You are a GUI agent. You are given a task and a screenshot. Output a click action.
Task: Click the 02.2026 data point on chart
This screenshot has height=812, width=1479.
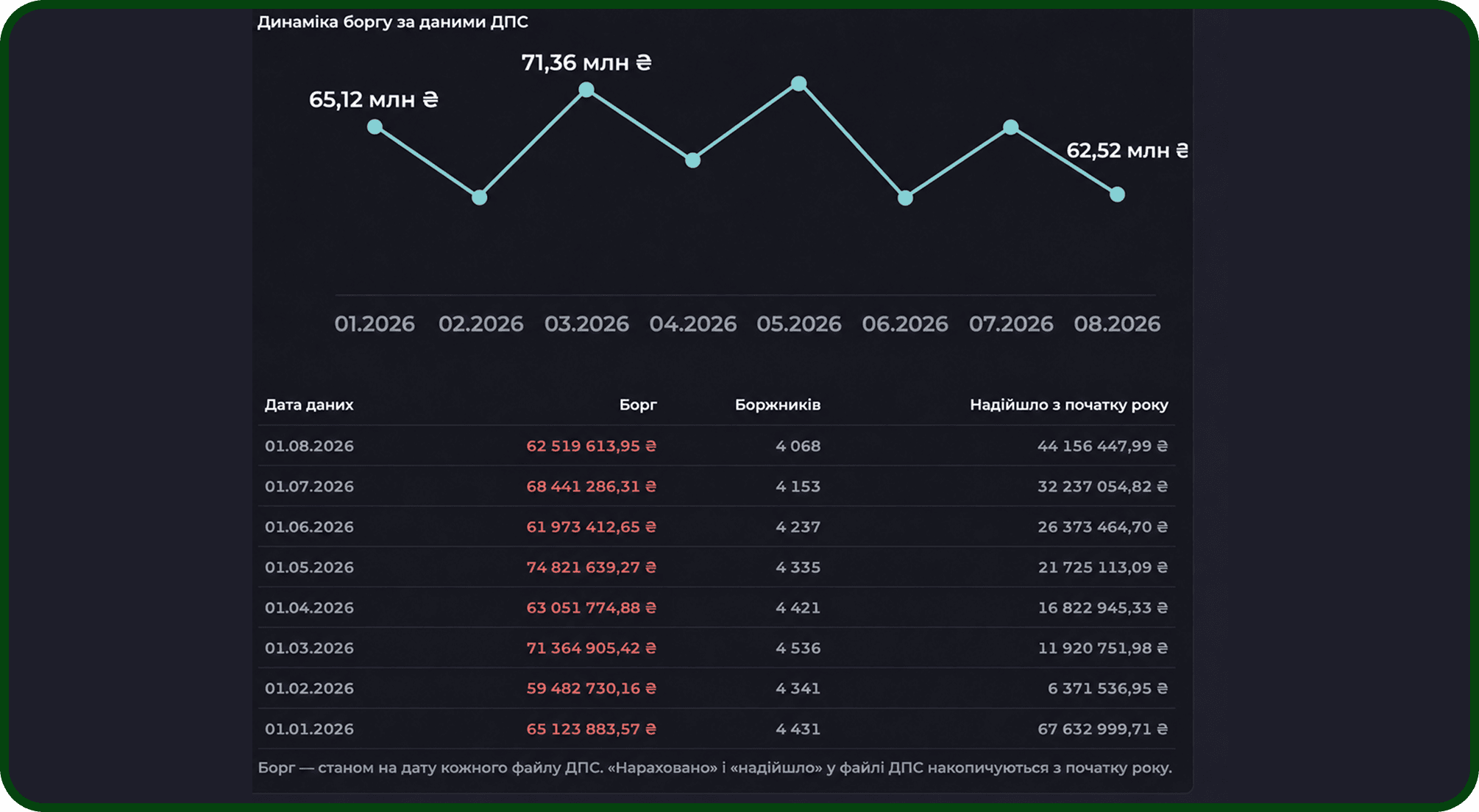tap(479, 197)
